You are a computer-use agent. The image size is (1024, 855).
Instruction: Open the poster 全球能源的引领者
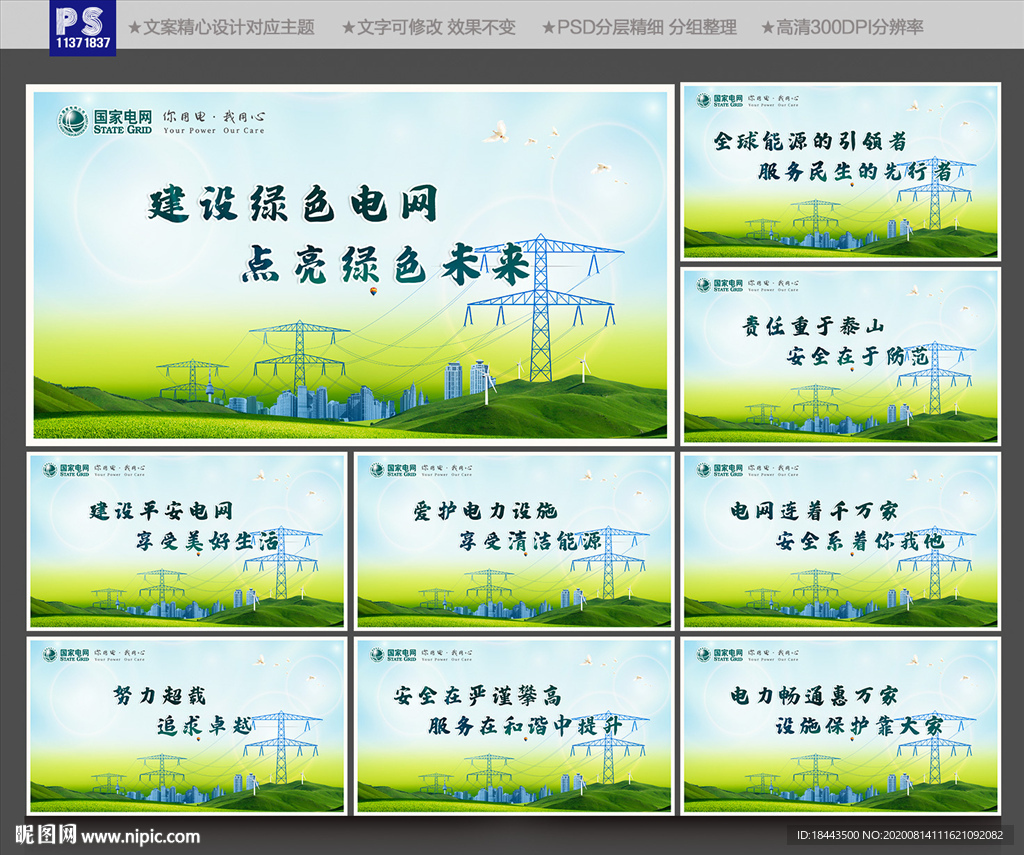pyautogui.click(x=840, y=171)
